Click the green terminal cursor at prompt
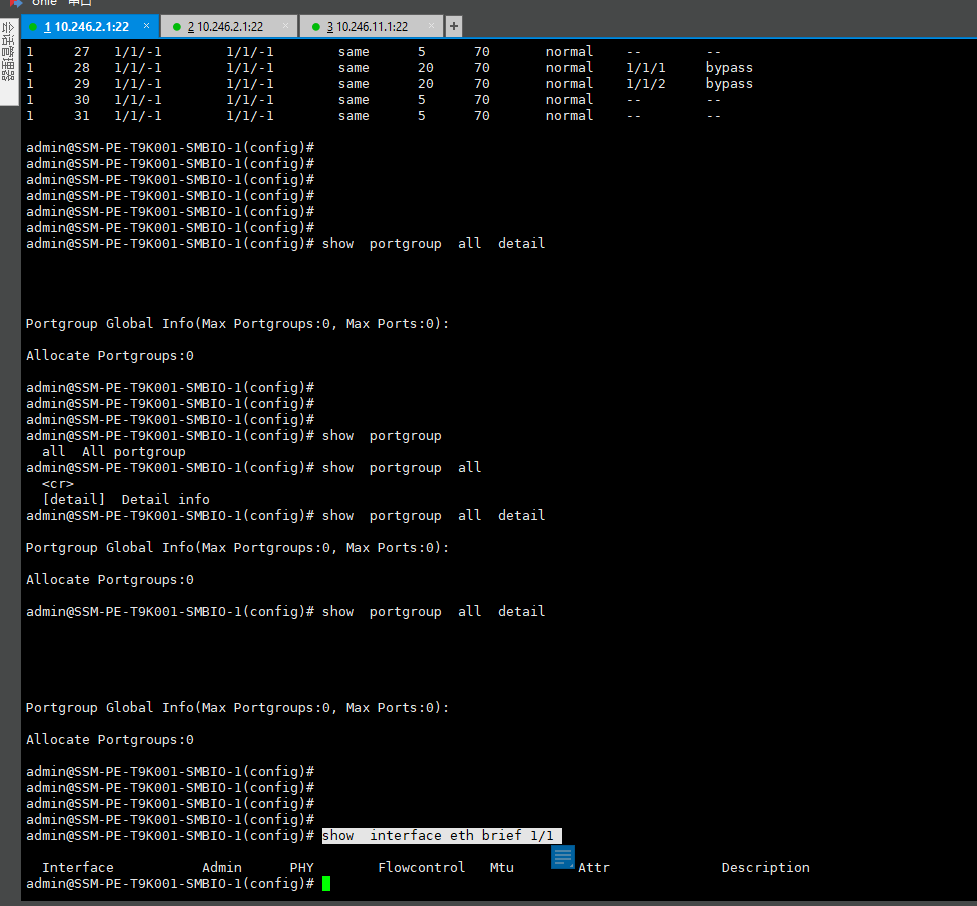The height and width of the screenshot is (906, 977). (326, 884)
